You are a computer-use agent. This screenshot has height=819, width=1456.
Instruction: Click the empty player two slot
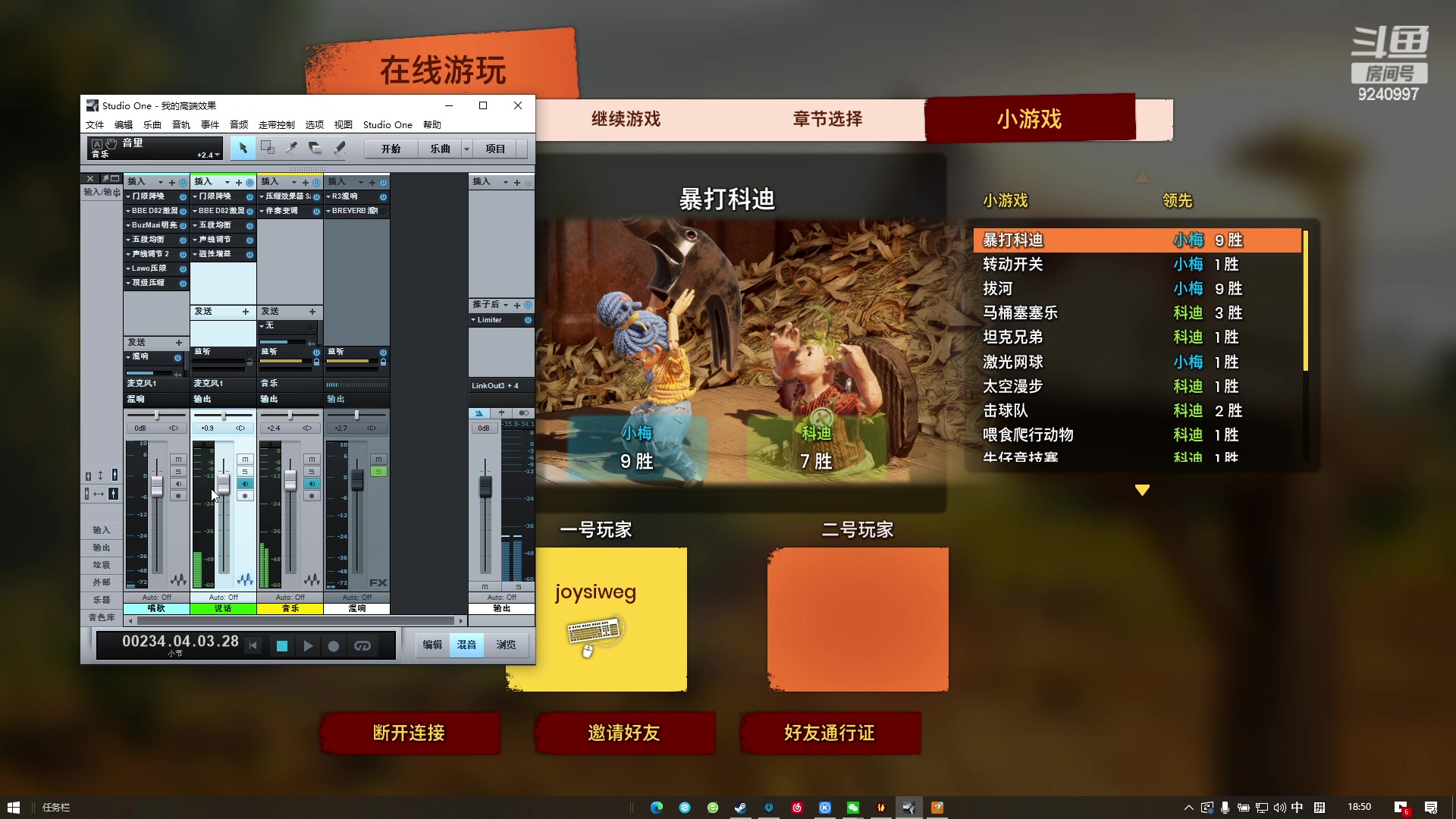[858, 619]
